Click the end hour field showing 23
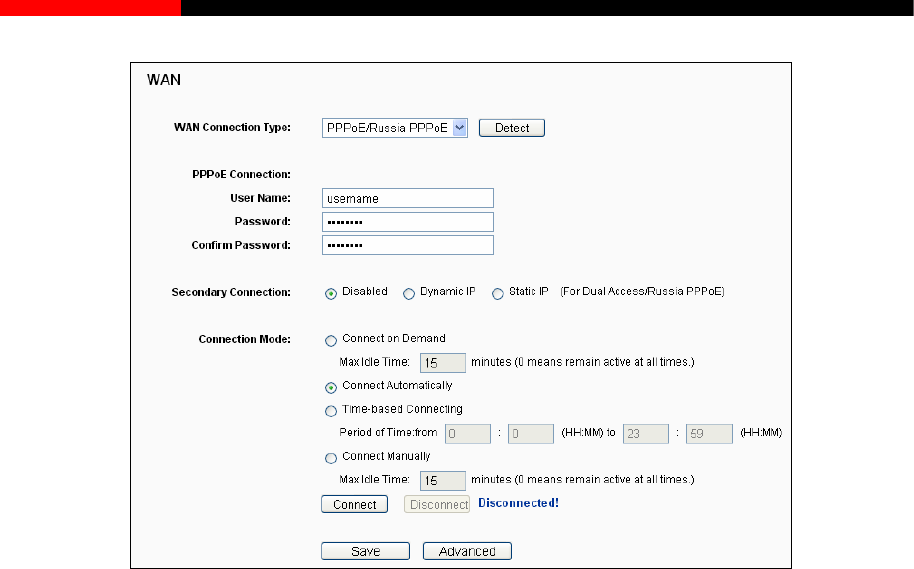Image resolution: width=914 pixels, height=569 pixels. (646, 434)
